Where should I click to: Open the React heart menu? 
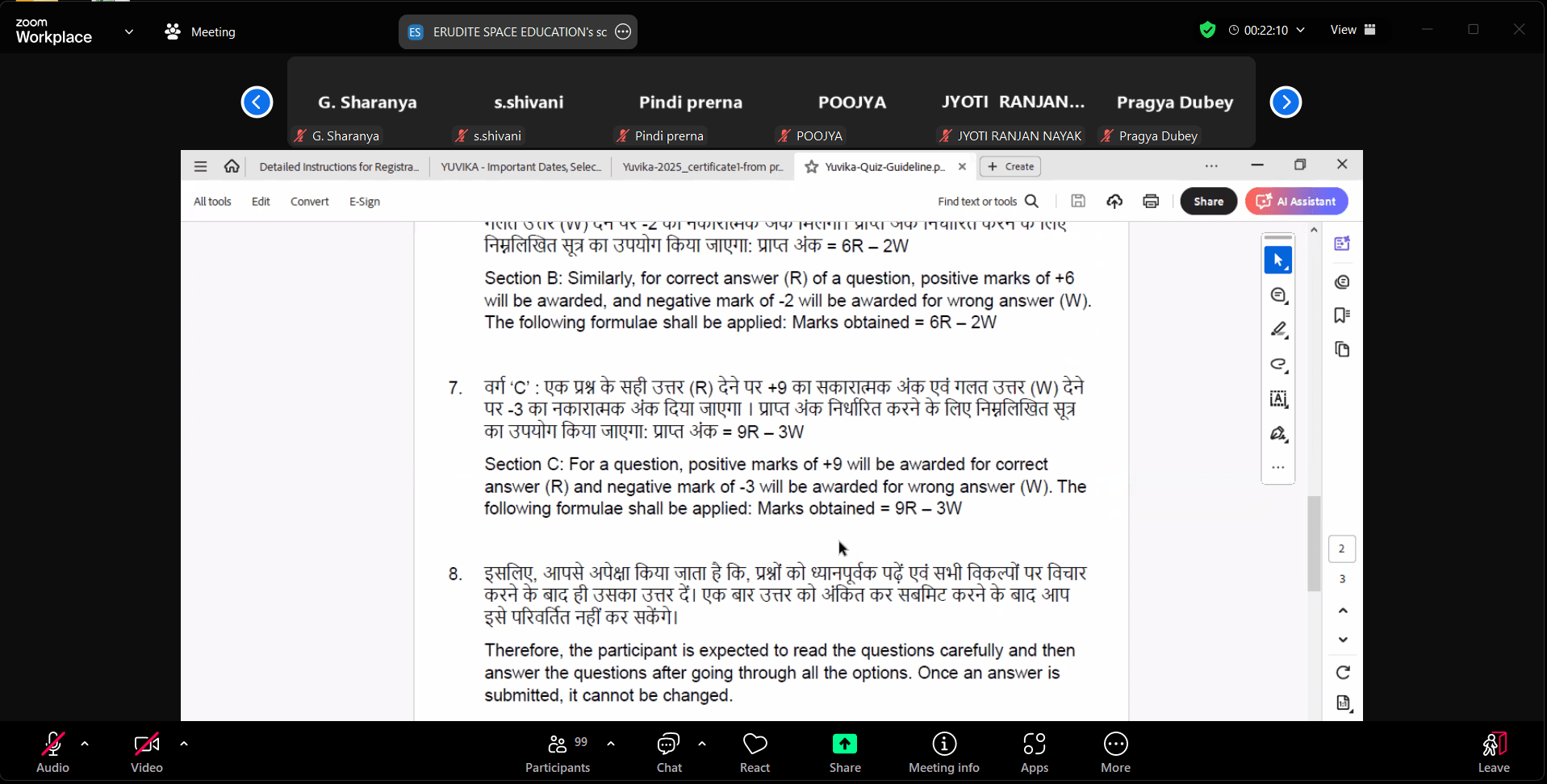755,753
